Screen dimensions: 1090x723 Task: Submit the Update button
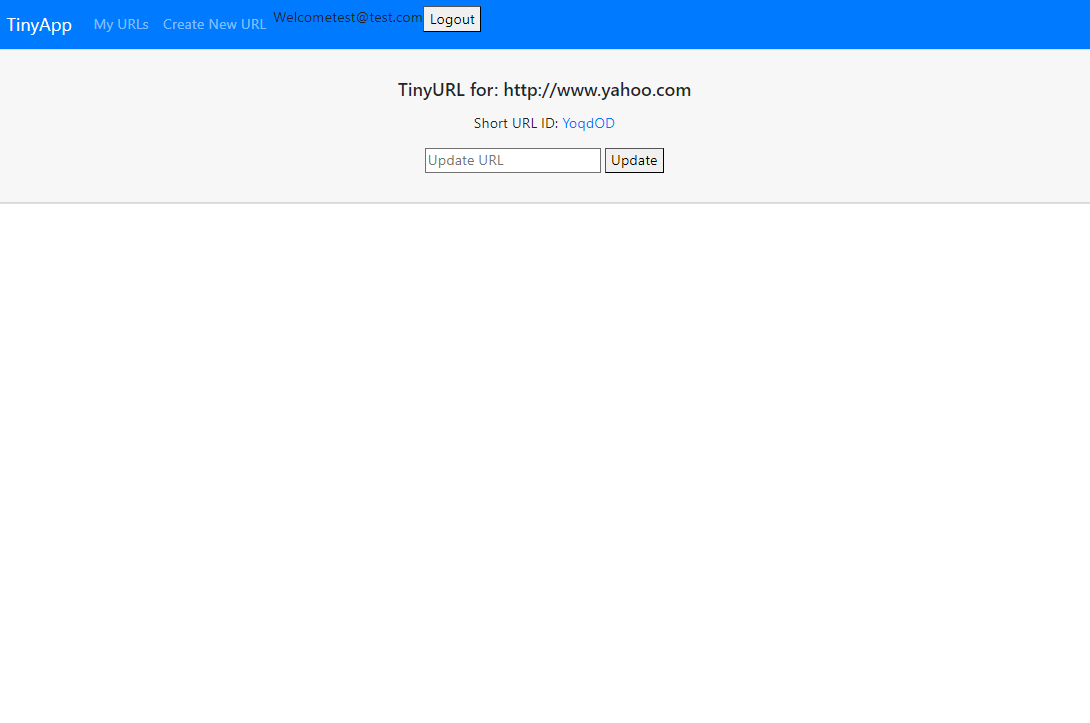point(634,161)
